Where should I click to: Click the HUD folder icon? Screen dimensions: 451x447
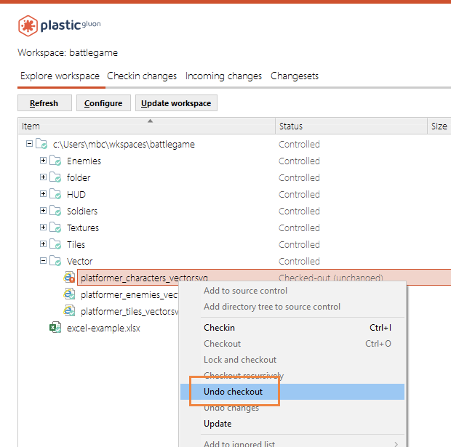pos(55,194)
